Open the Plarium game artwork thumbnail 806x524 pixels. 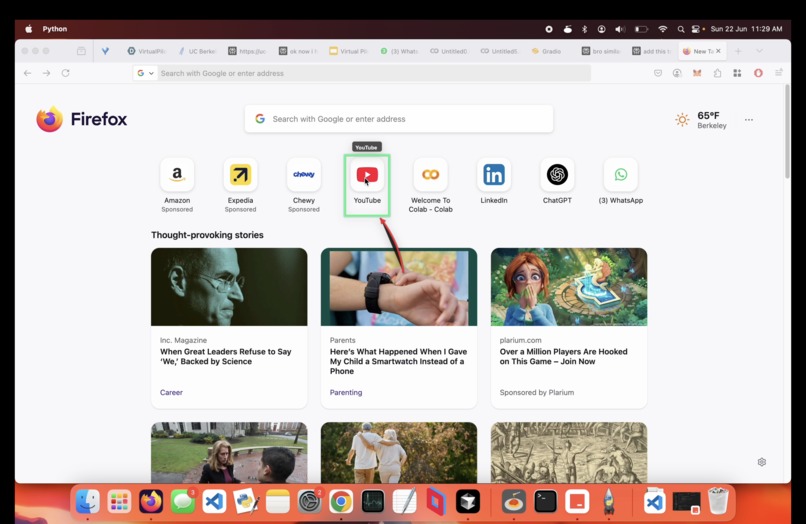[569, 287]
